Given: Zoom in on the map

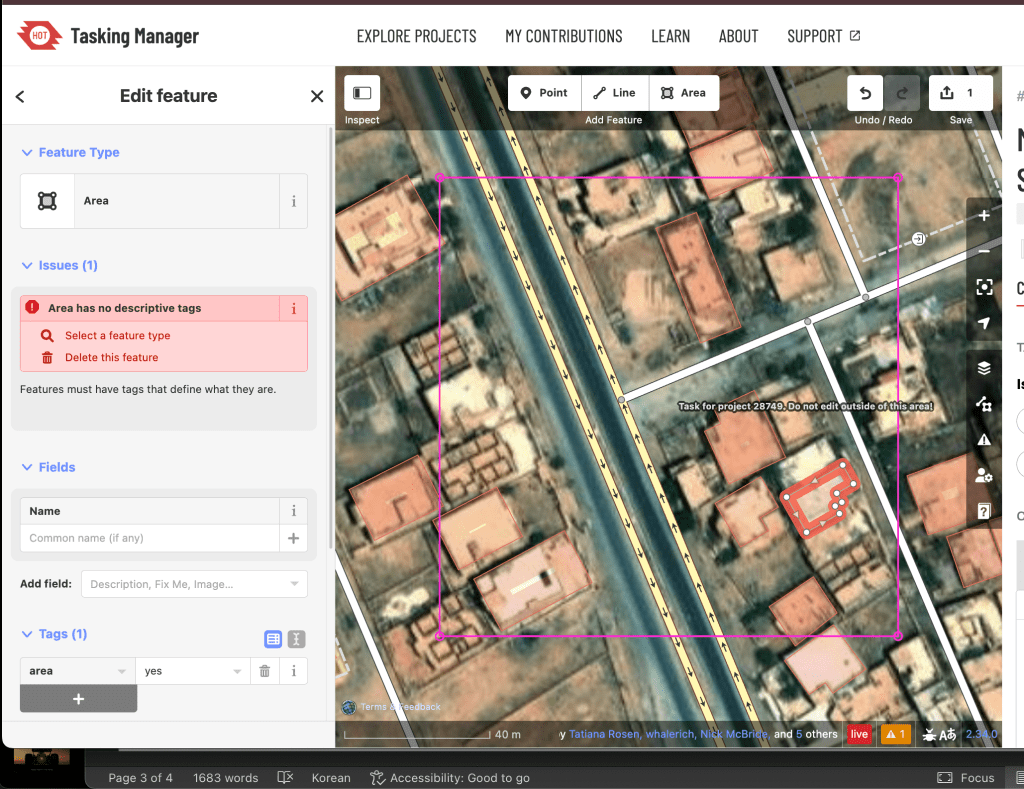Looking at the screenshot, I should [984, 216].
